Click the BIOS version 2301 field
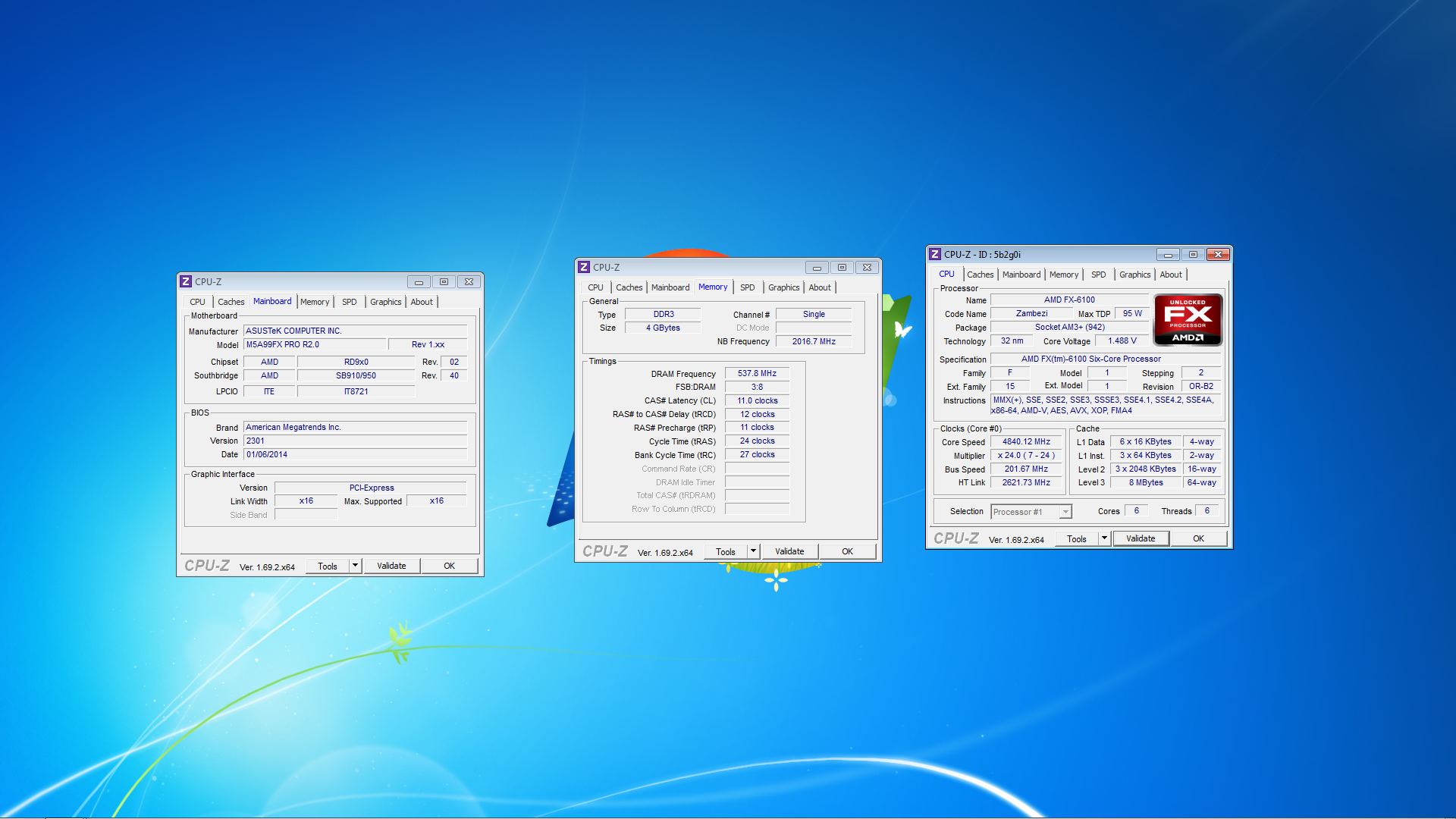This screenshot has width=1456, height=819. 355,441
